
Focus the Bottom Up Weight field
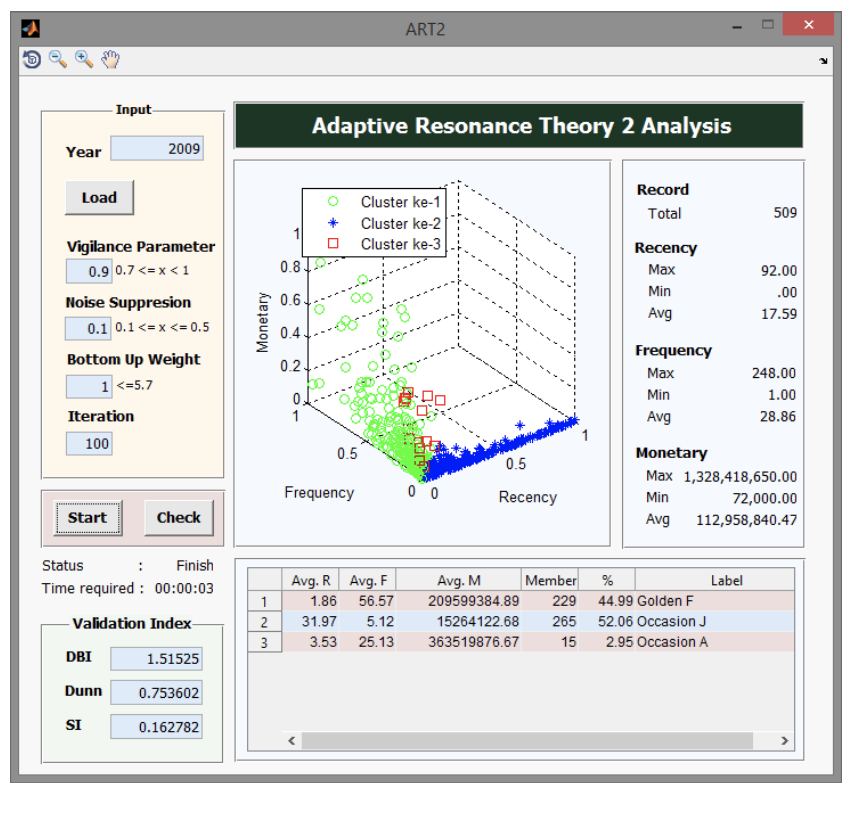89,386
